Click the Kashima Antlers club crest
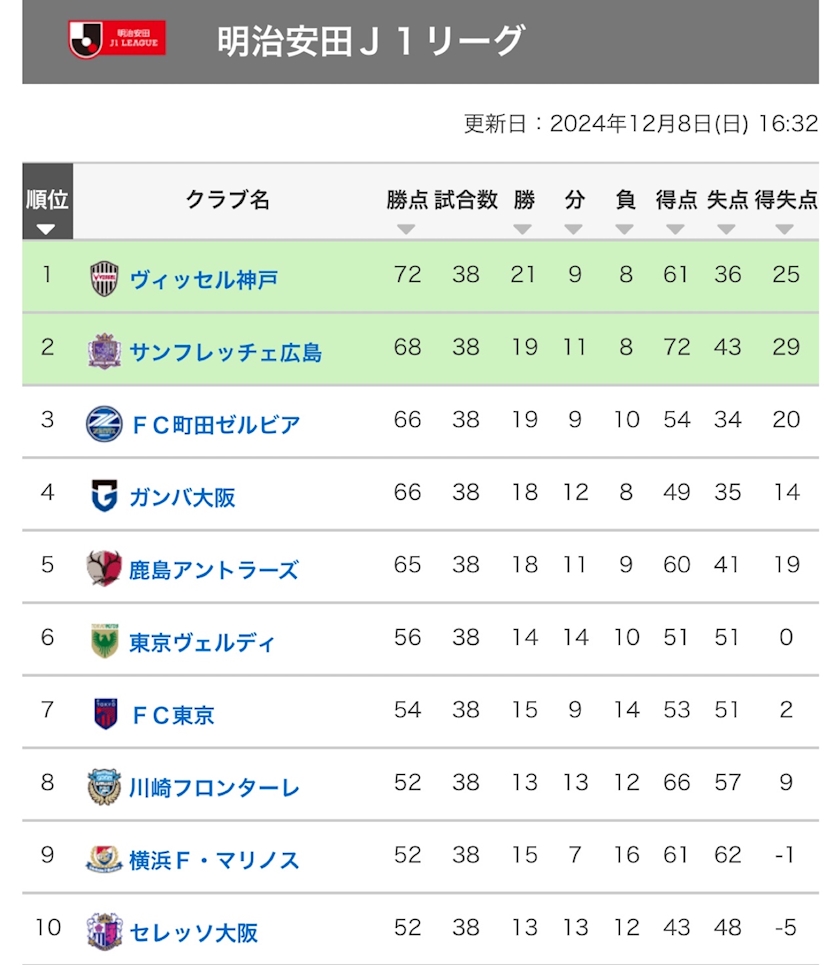840x965 pixels. (x=104, y=568)
